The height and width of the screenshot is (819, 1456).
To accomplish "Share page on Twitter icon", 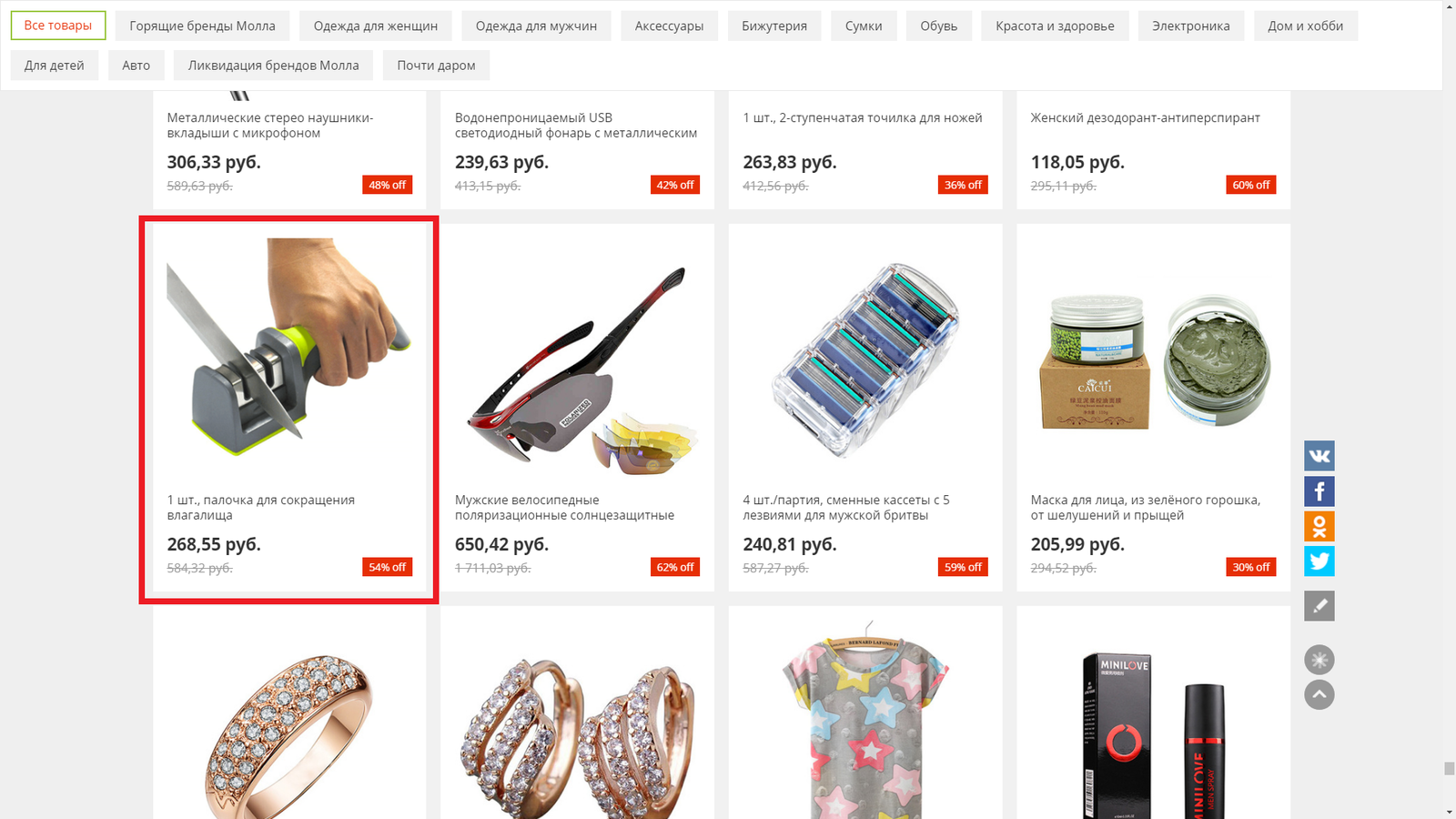I will click(x=1319, y=561).
